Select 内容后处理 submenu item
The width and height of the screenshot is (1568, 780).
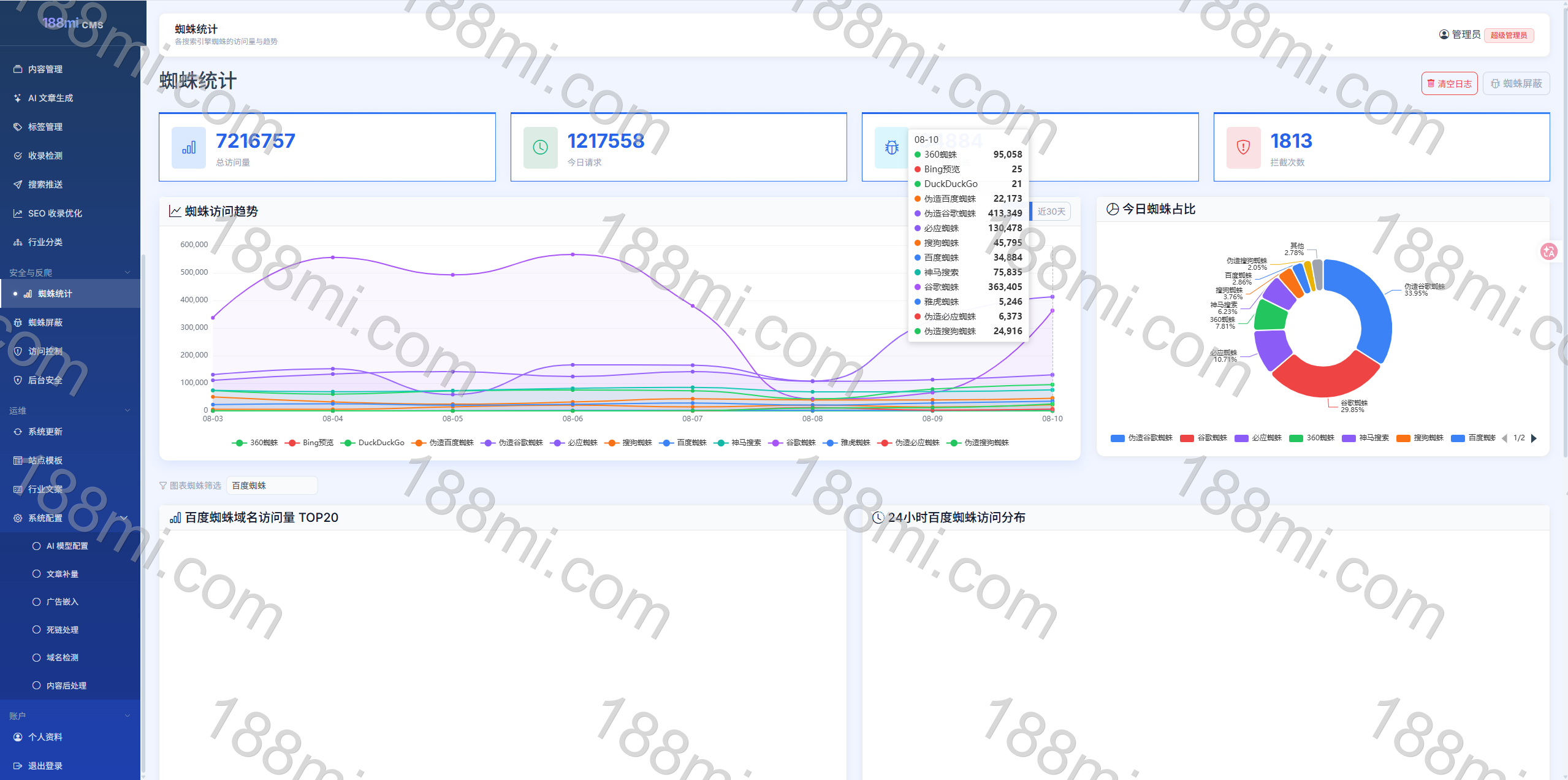click(x=70, y=686)
